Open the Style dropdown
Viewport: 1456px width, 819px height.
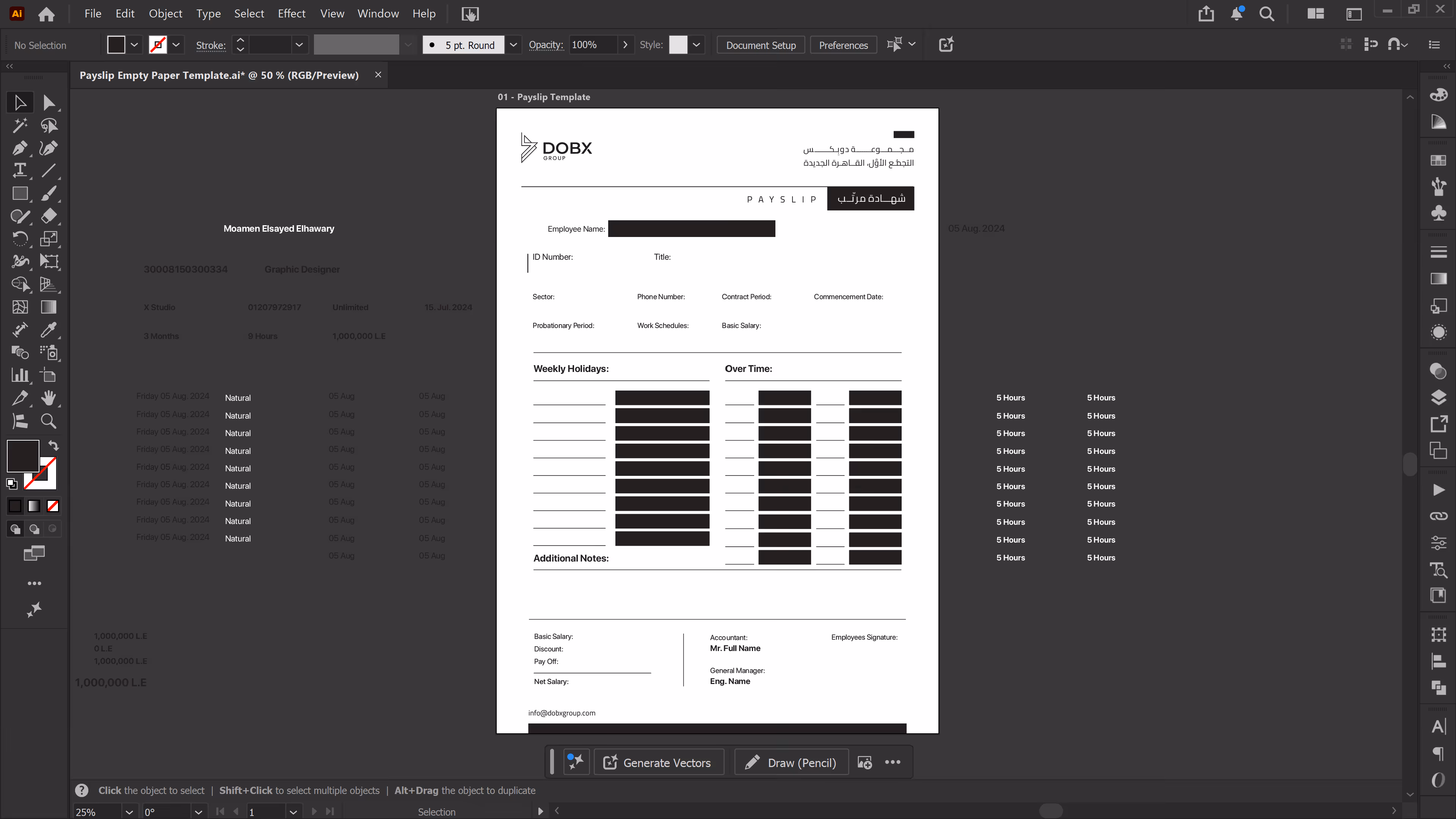point(697,45)
